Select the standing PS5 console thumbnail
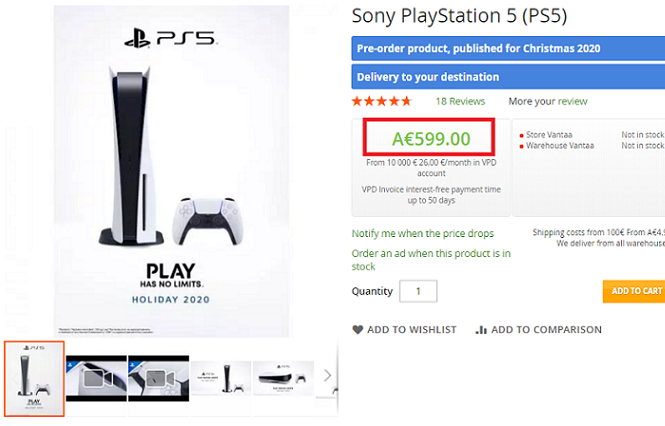Viewport: 665px width, 426px height. [221, 379]
